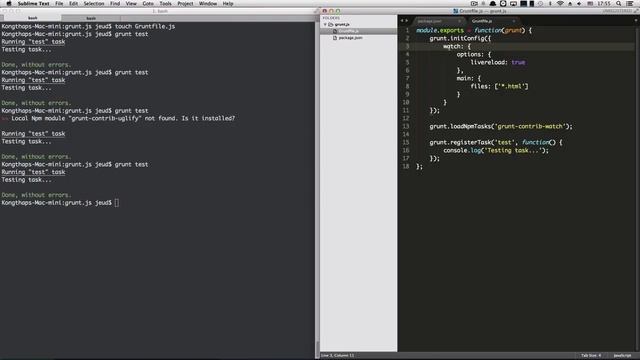Click the Spotlight search magnifier icon

619,3
